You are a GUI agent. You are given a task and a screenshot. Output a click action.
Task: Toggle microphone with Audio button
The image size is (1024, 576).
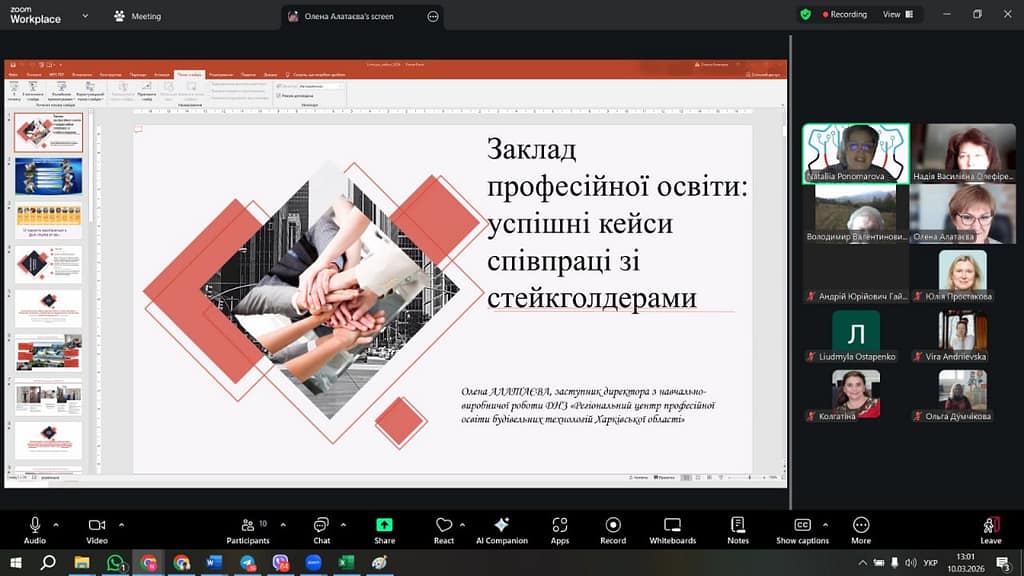[x=35, y=529]
